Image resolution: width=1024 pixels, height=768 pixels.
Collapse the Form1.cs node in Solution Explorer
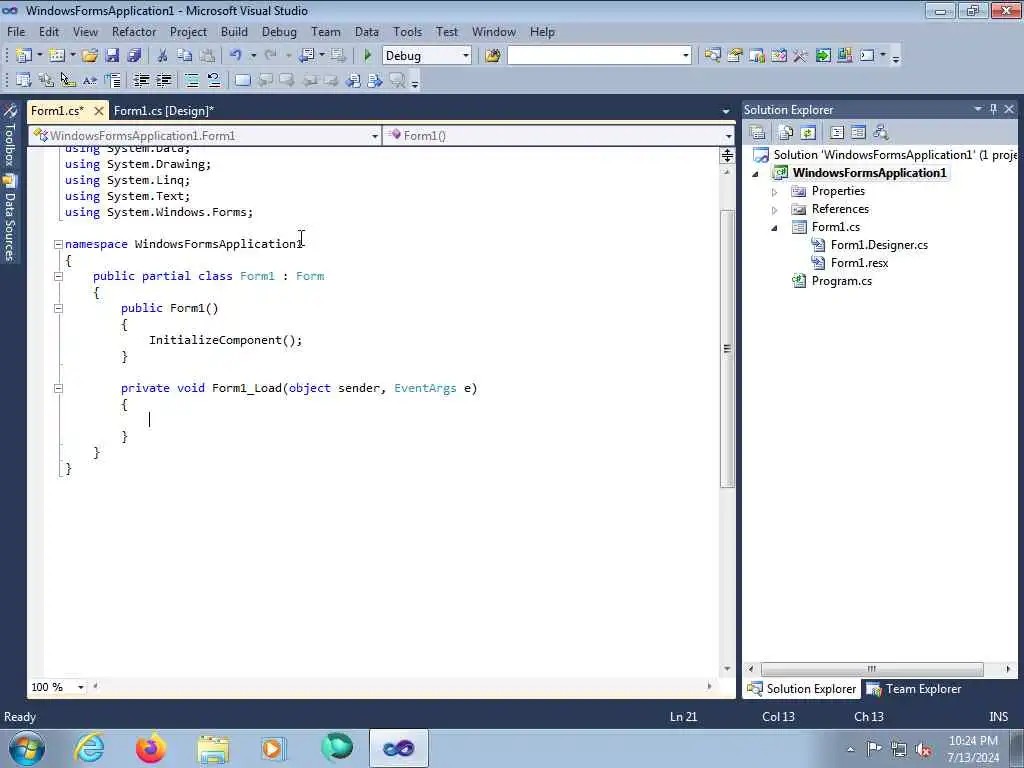(x=775, y=228)
